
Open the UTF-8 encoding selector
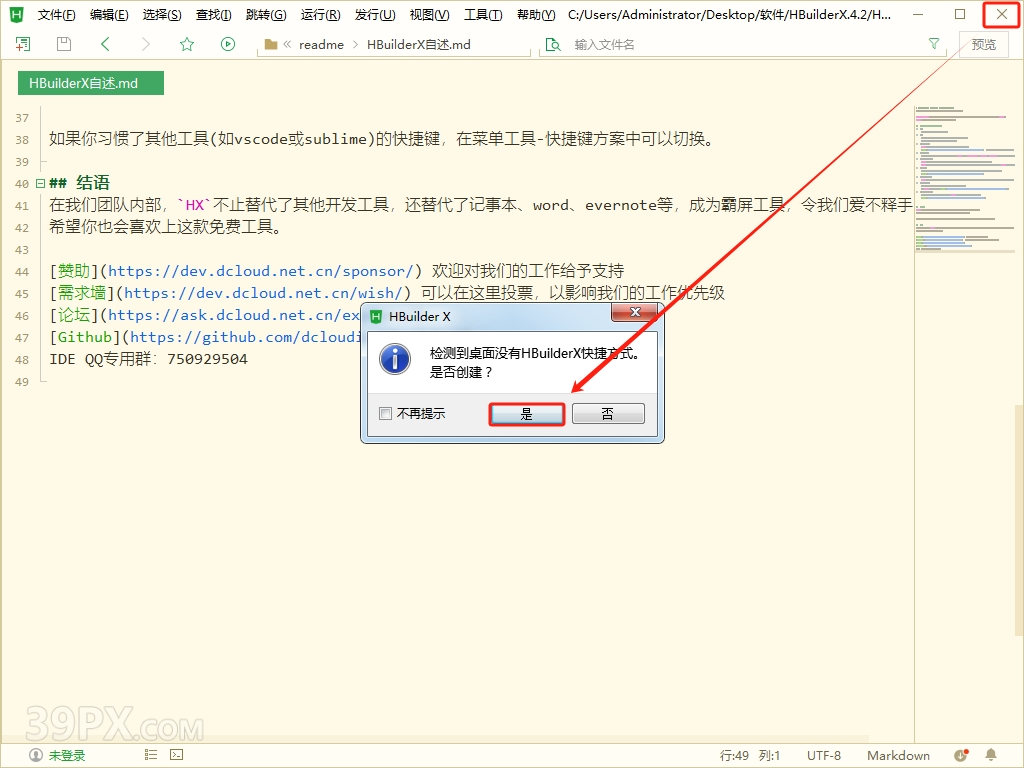[x=824, y=756]
